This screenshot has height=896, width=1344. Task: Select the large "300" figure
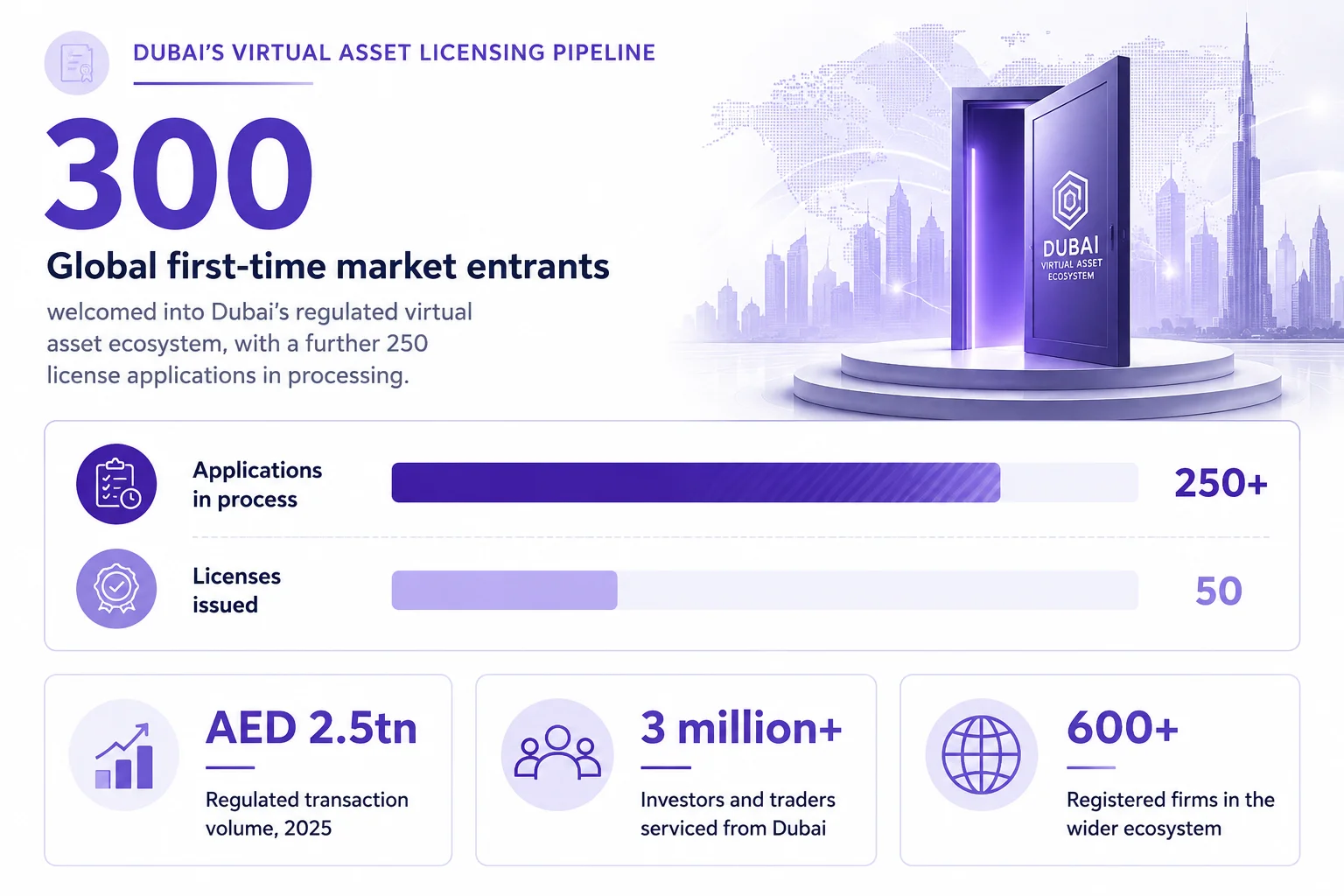click(179, 172)
